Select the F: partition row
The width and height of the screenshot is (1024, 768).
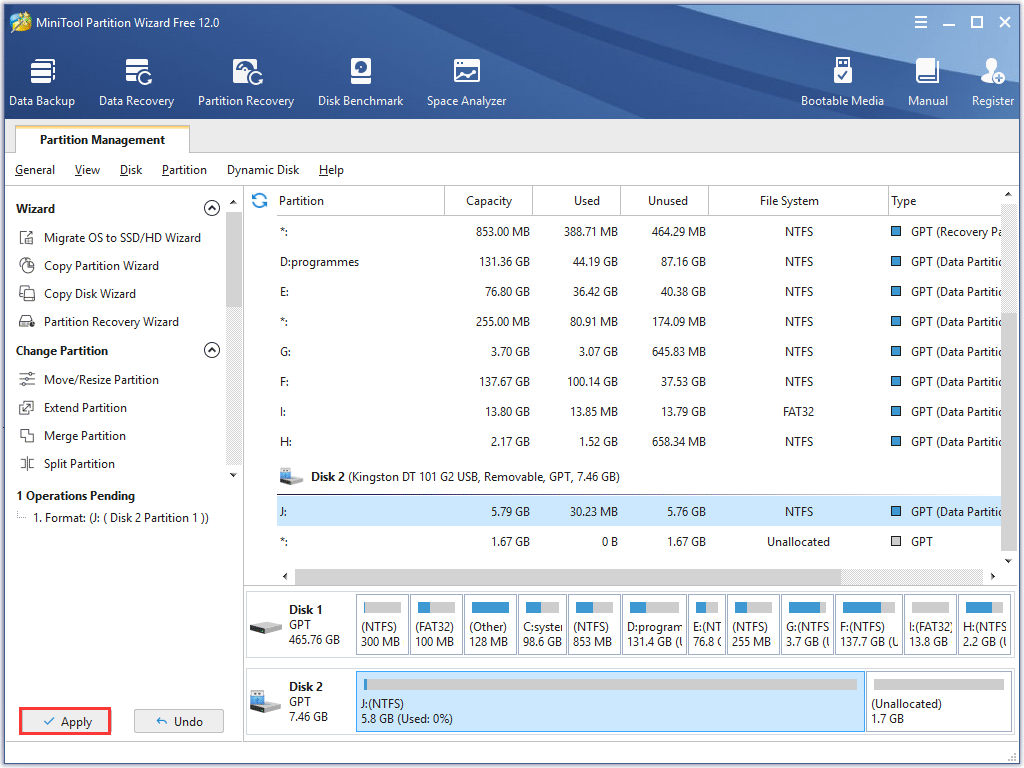click(x=639, y=382)
